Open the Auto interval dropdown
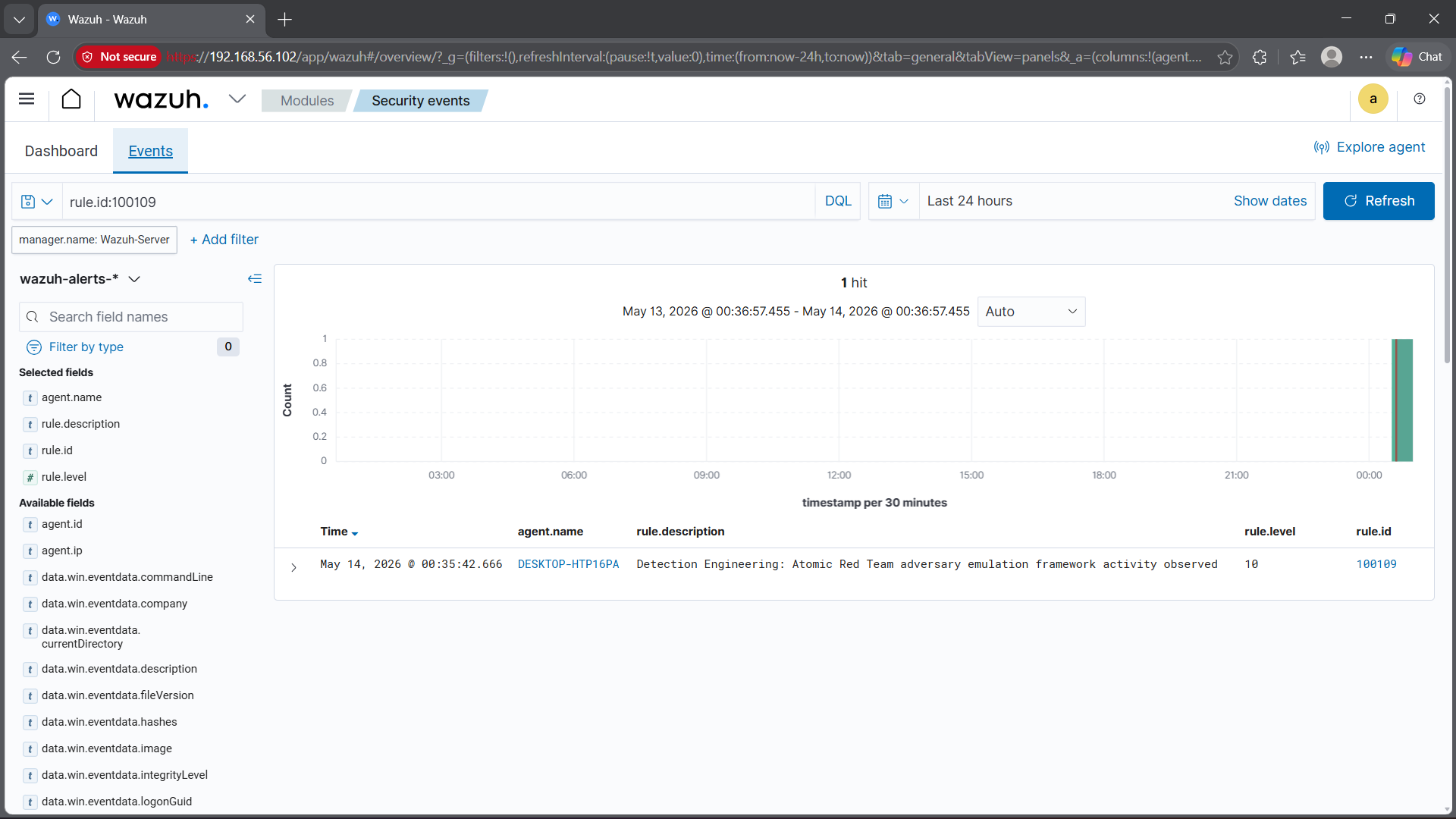The image size is (1456, 819). (x=1031, y=312)
